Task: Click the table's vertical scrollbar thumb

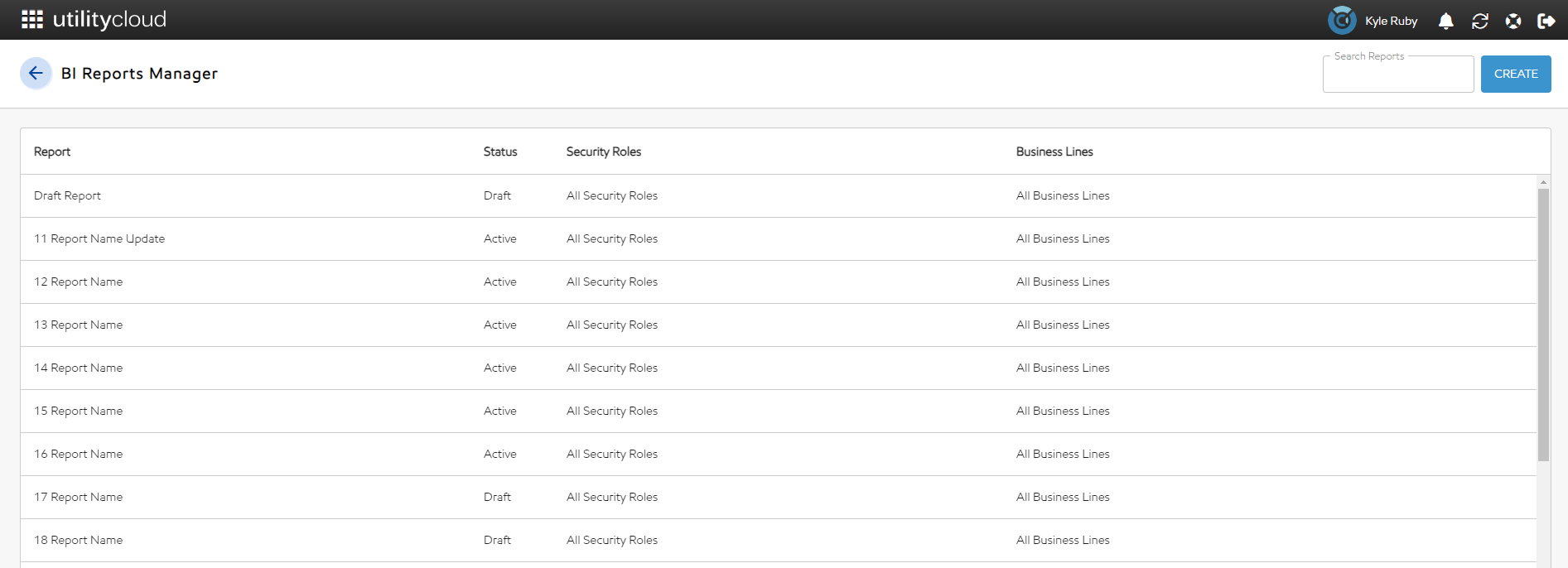Action: [x=1543, y=323]
